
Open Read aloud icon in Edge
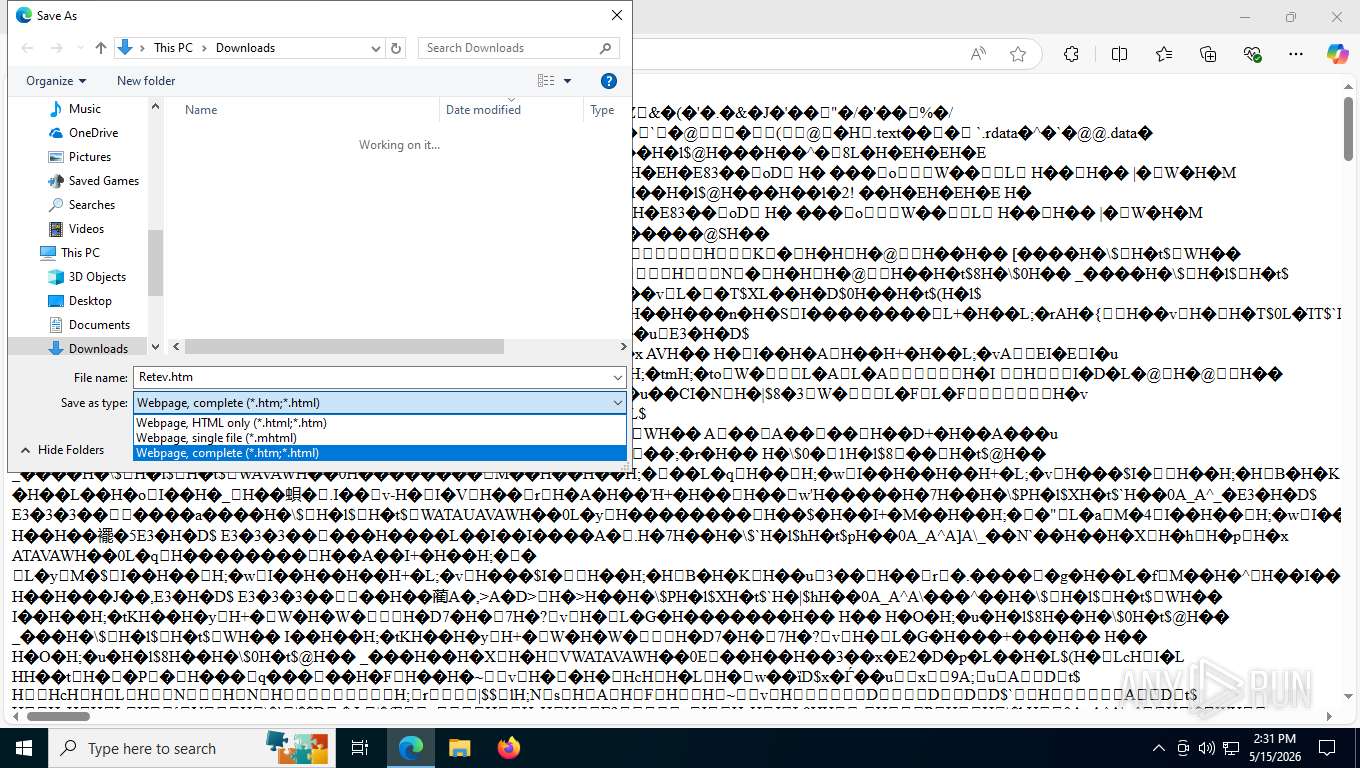pos(978,54)
